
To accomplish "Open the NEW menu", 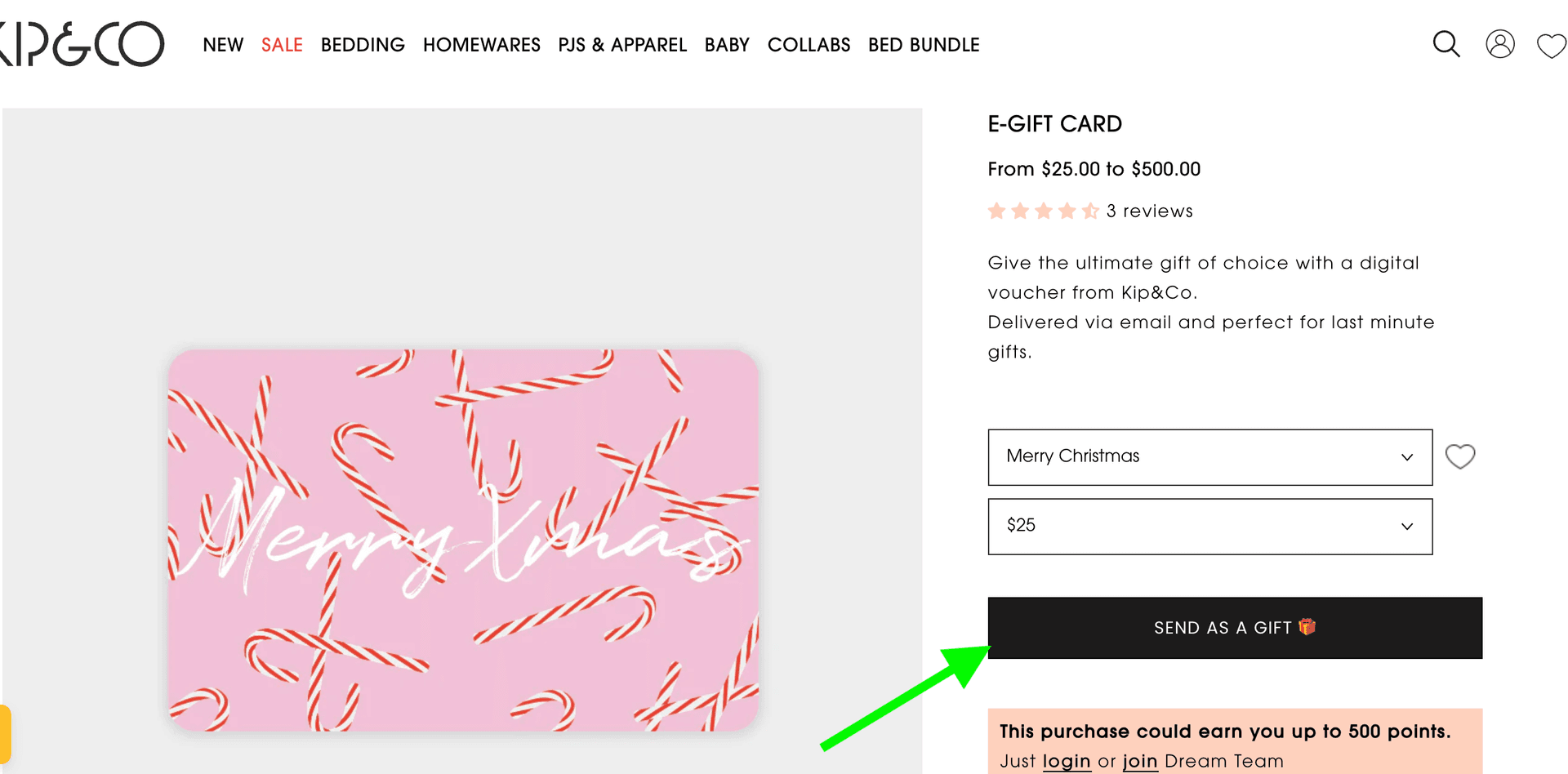I will (x=223, y=45).
